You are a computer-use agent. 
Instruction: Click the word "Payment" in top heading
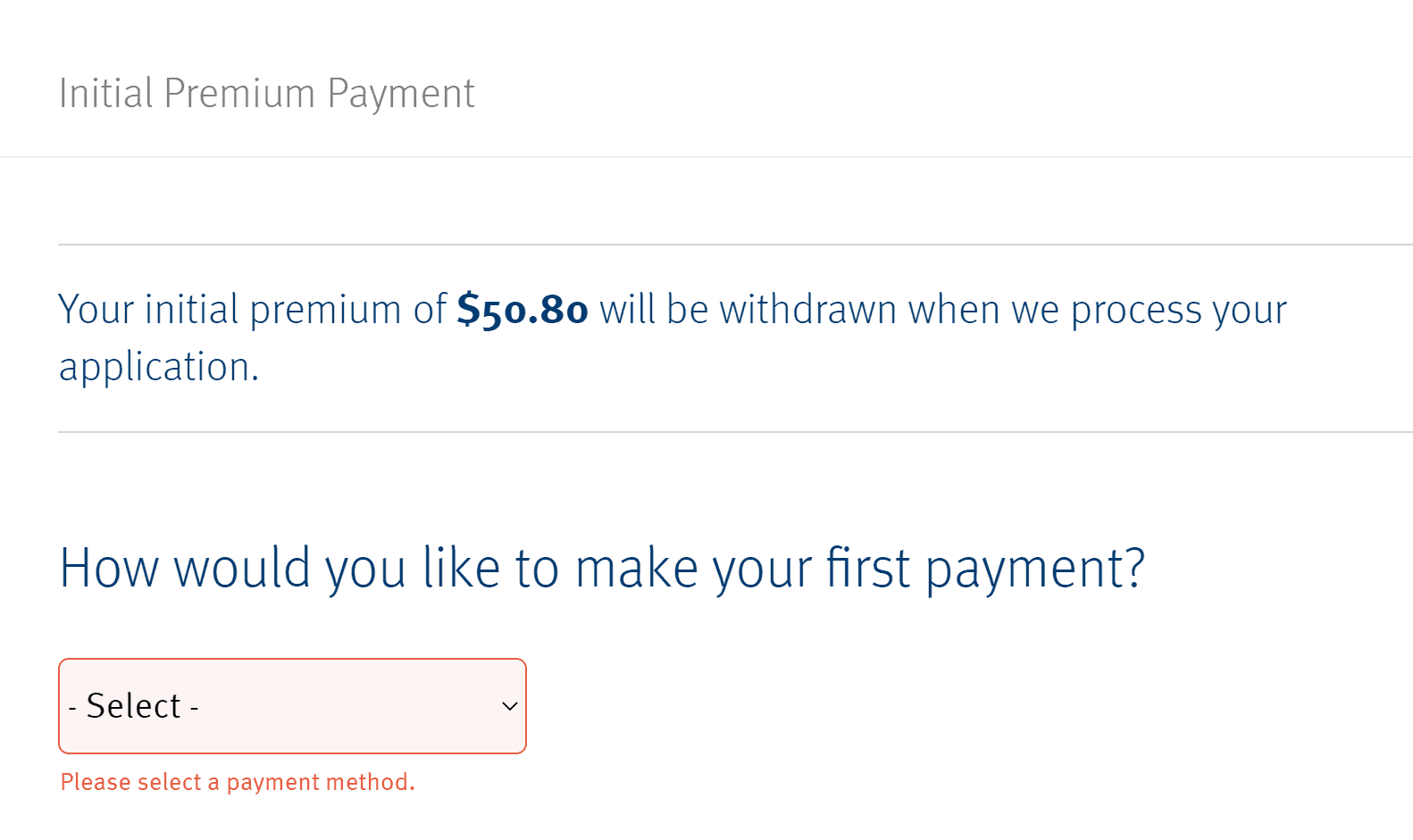[401, 94]
